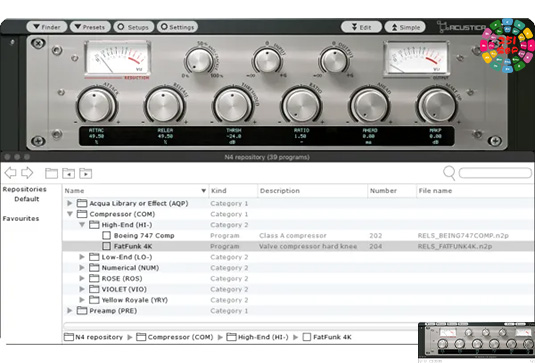Image resolution: width=535 pixels, height=363 pixels.
Task: Click the RELS_BEING747COMP.n2p file name
Action: [463, 236]
